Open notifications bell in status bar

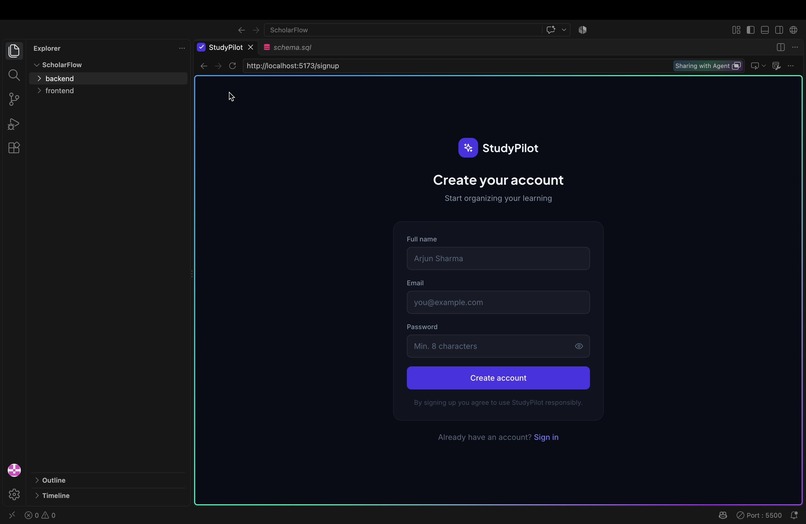tap(794, 515)
